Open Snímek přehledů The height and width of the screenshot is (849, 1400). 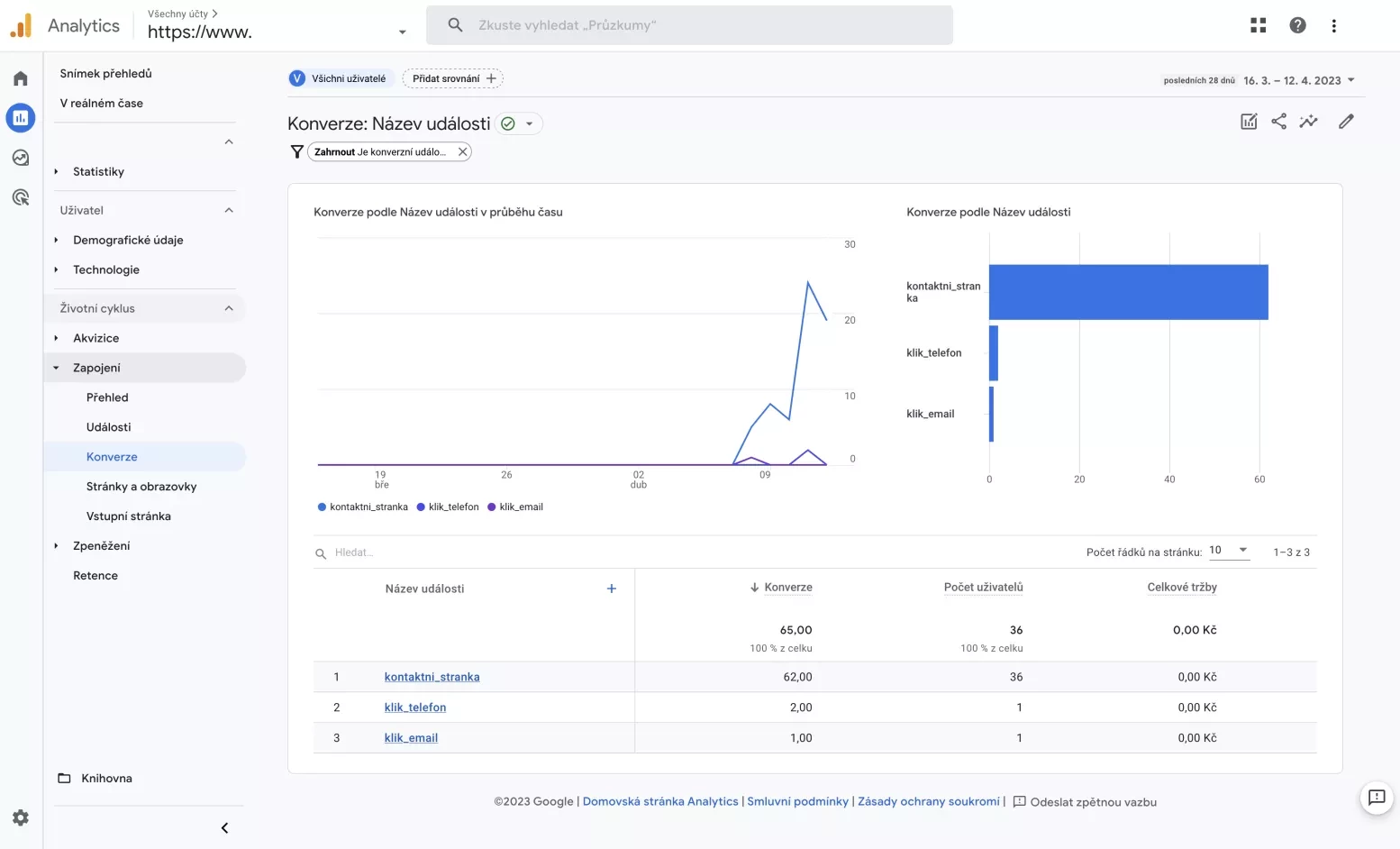(106, 74)
